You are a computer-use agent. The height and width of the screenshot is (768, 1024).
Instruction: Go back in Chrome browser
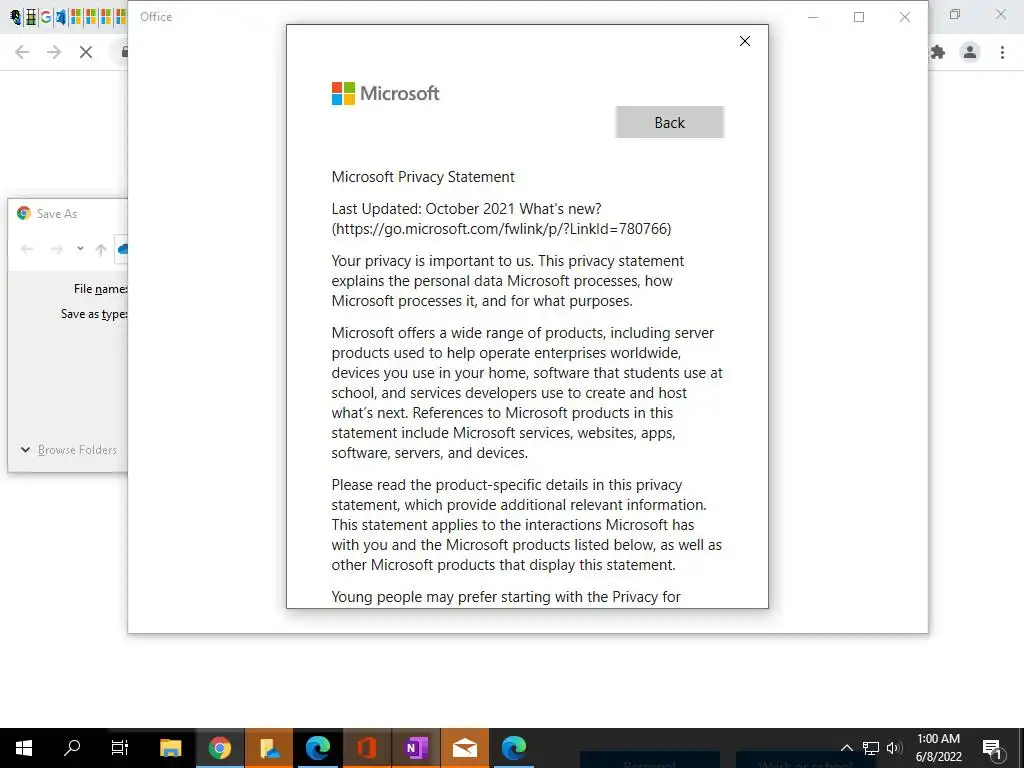pos(22,52)
